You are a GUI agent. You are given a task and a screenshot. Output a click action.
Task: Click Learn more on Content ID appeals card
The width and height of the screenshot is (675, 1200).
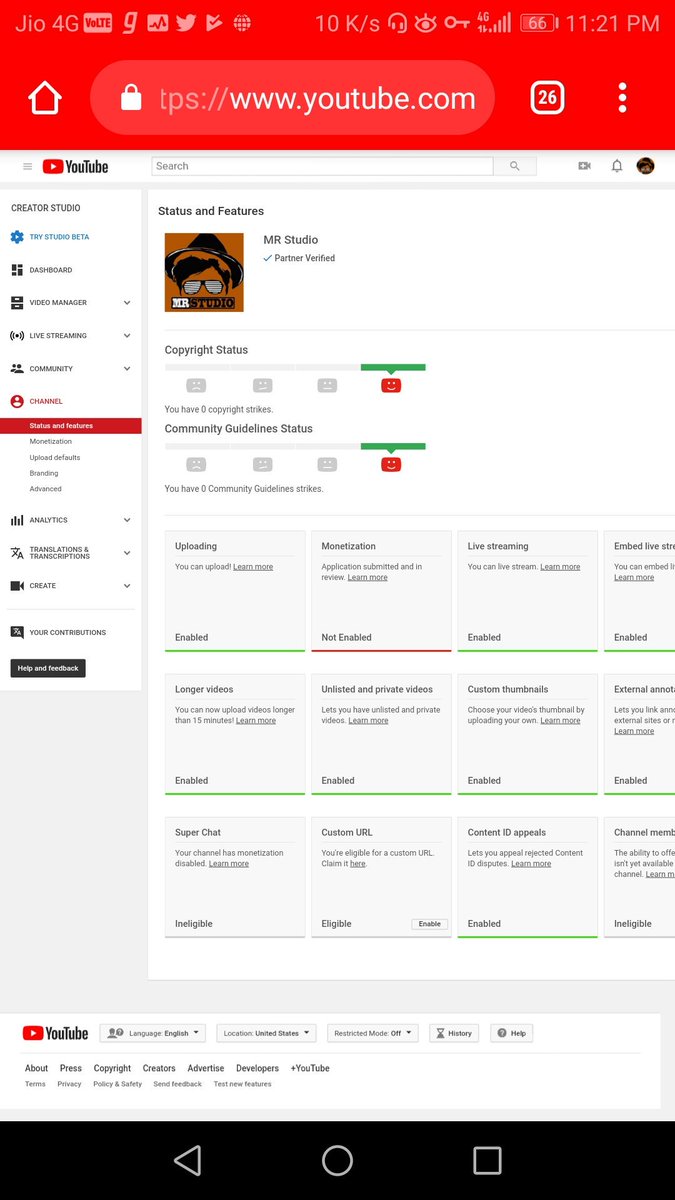coord(531,864)
